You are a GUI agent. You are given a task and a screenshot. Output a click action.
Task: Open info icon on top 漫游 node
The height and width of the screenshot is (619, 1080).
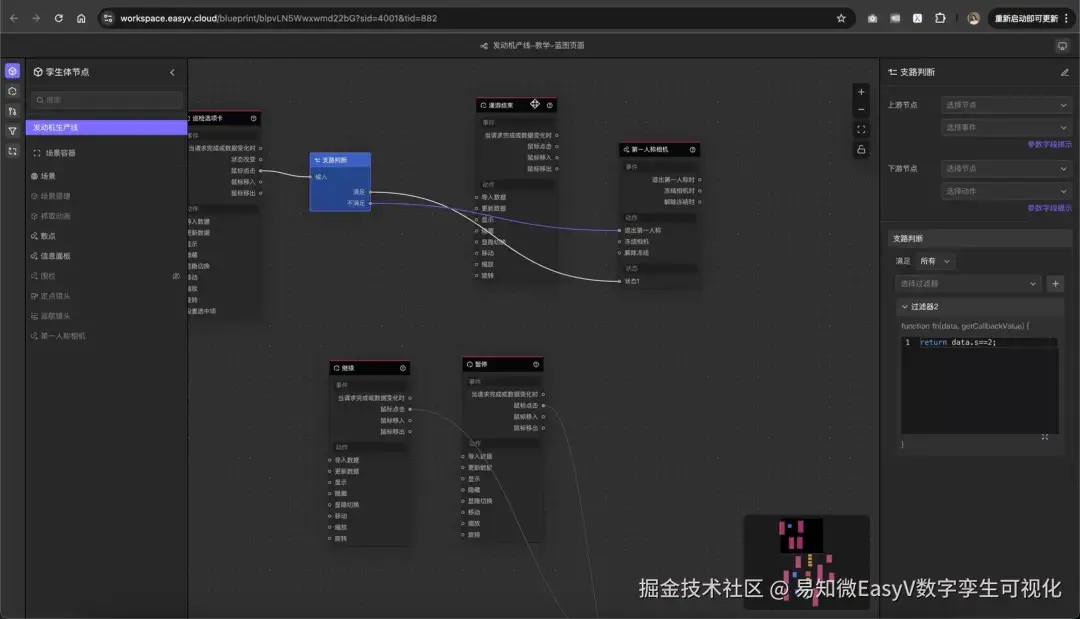(x=550, y=105)
